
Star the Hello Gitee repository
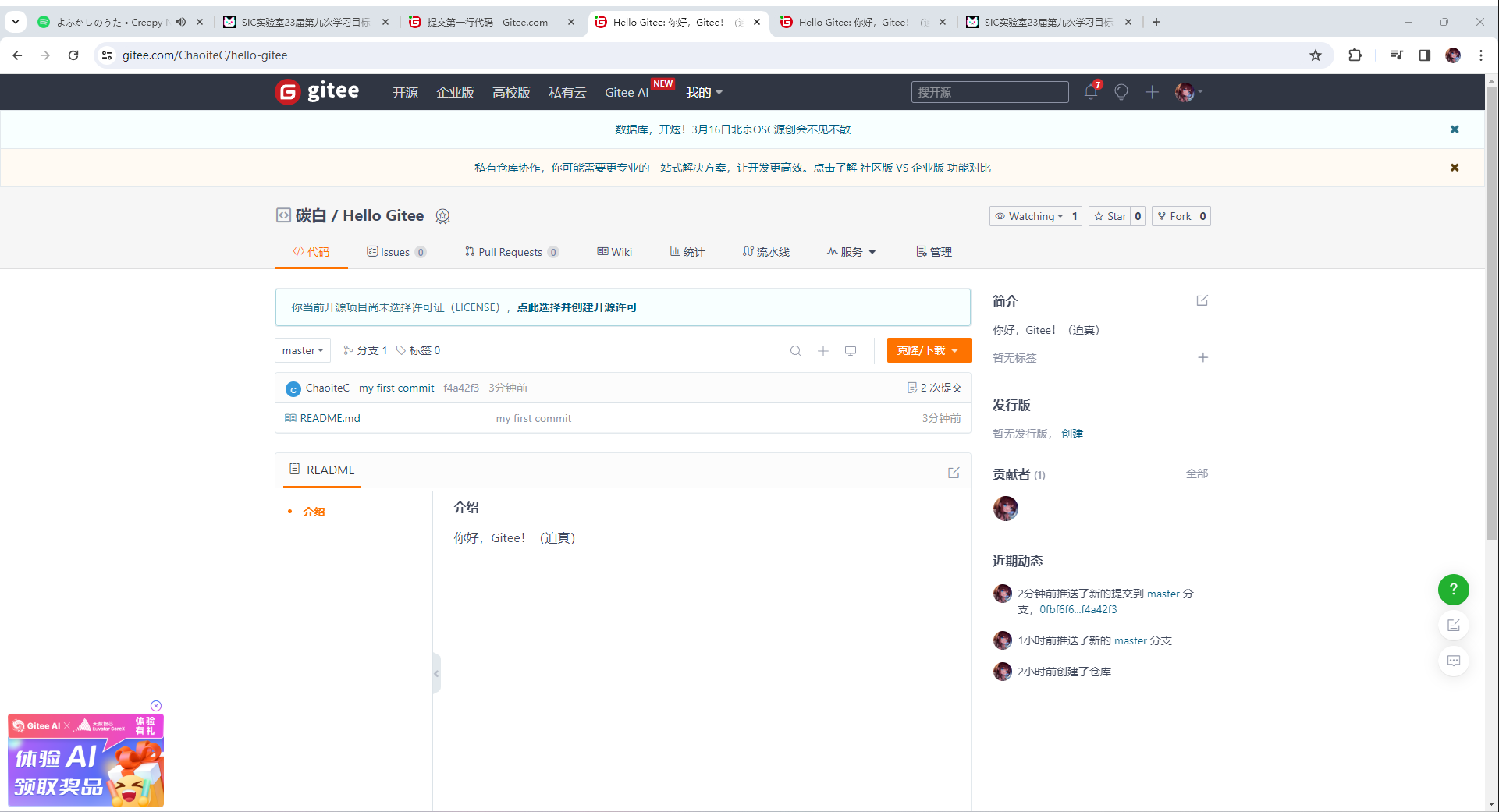1110,216
